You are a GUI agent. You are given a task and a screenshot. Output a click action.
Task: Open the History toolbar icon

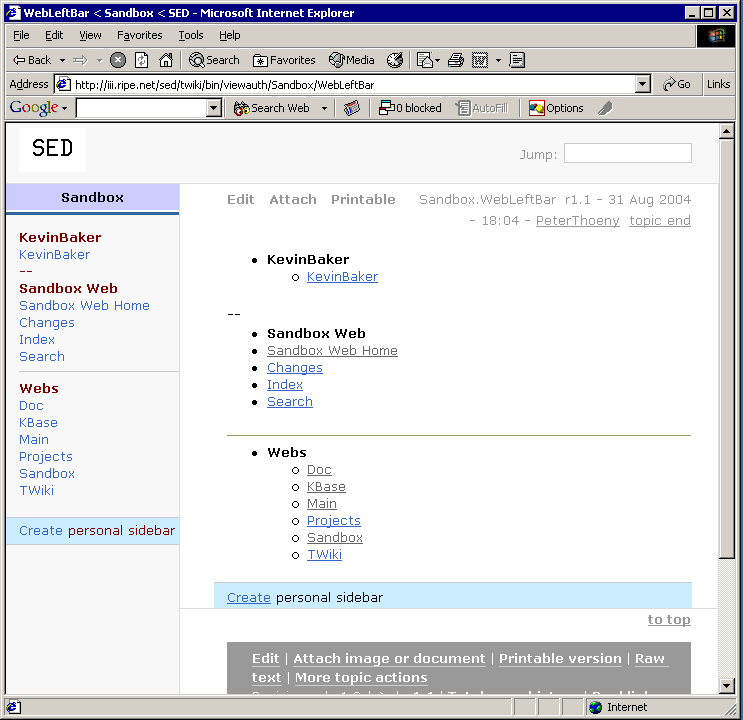pos(395,60)
